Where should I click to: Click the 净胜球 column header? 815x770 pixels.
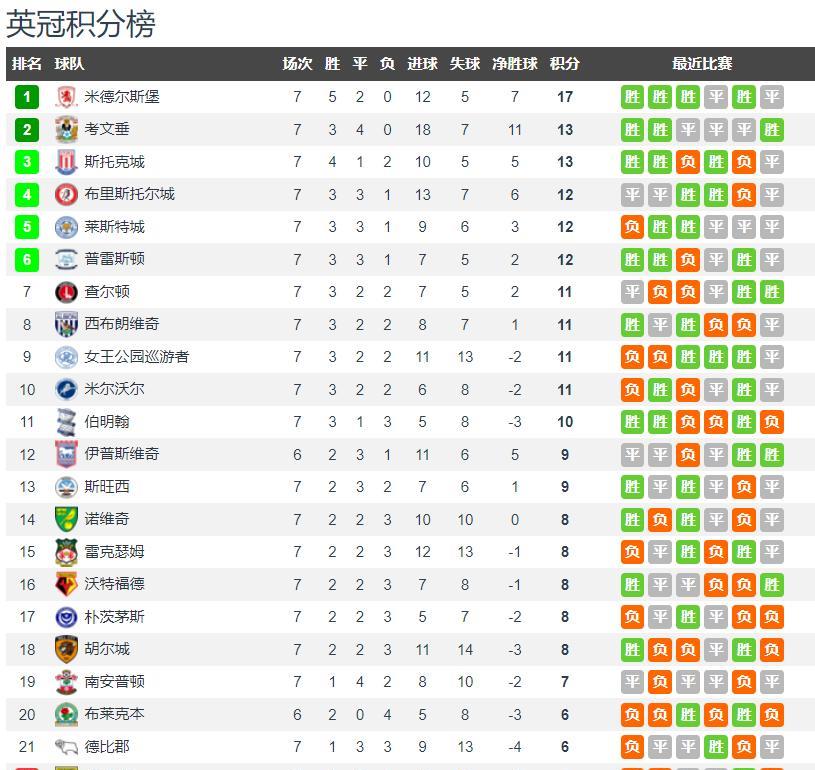[x=515, y=63]
